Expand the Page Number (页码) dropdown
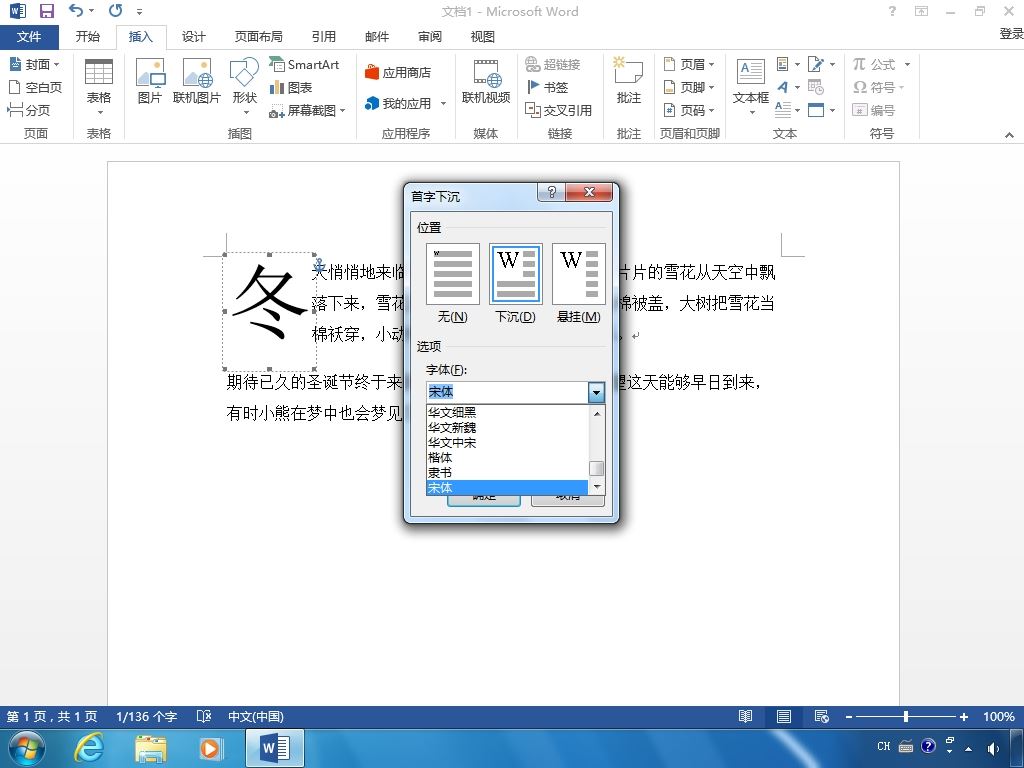This screenshot has height=768, width=1024. coord(690,110)
